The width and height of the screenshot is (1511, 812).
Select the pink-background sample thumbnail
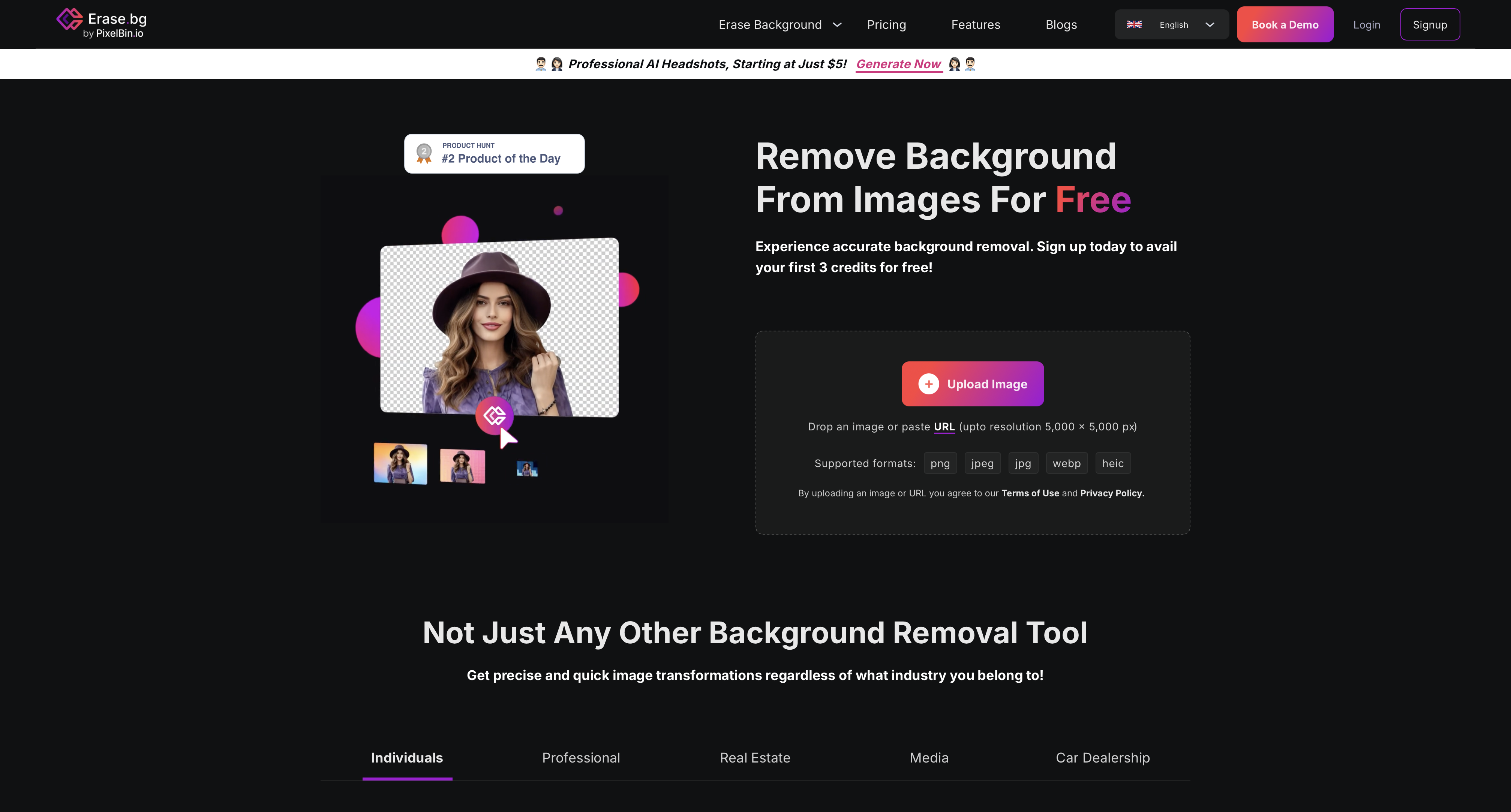click(x=462, y=466)
